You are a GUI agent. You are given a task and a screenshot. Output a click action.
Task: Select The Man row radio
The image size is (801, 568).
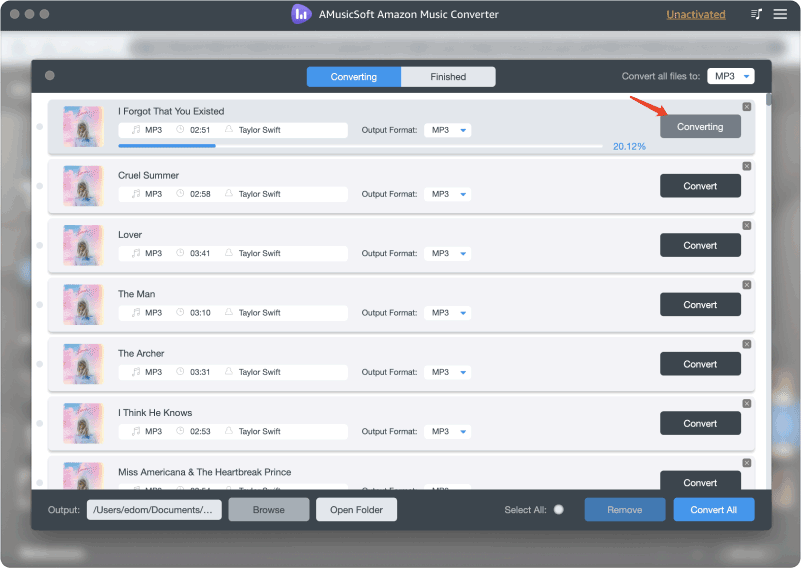tap(39, 304)
